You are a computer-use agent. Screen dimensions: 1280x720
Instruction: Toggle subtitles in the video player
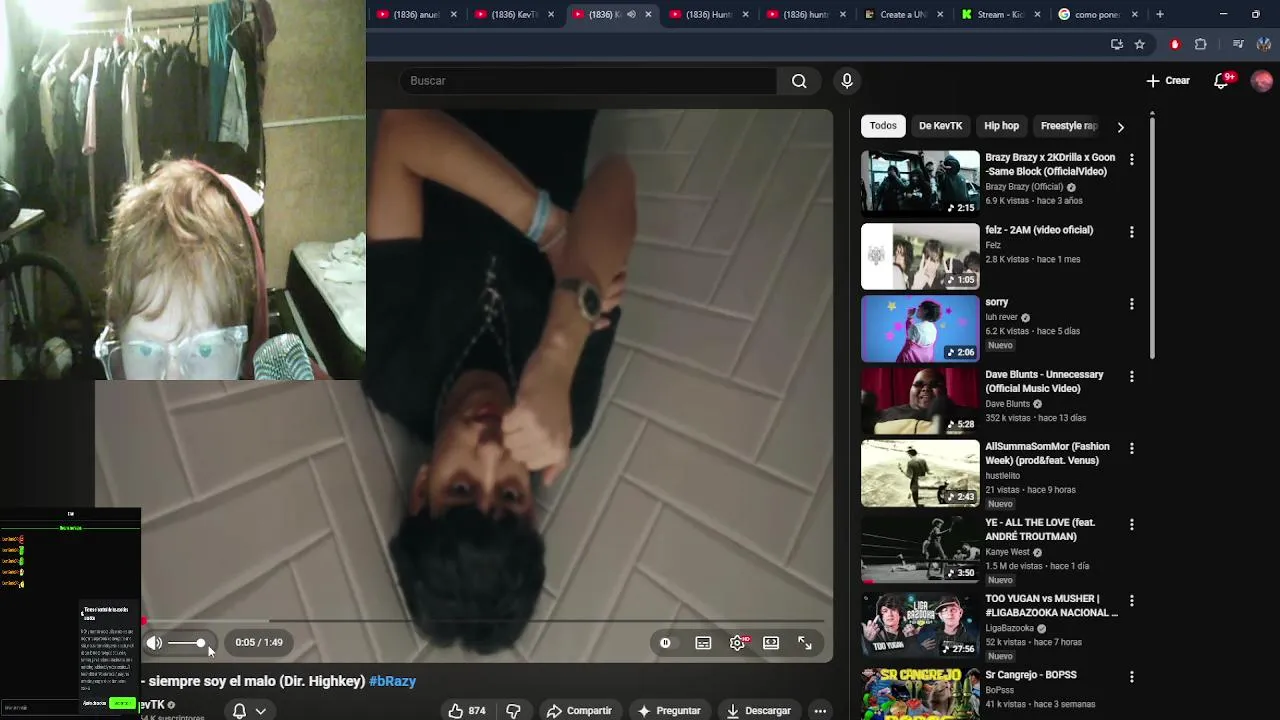click(x=703, y=643)
